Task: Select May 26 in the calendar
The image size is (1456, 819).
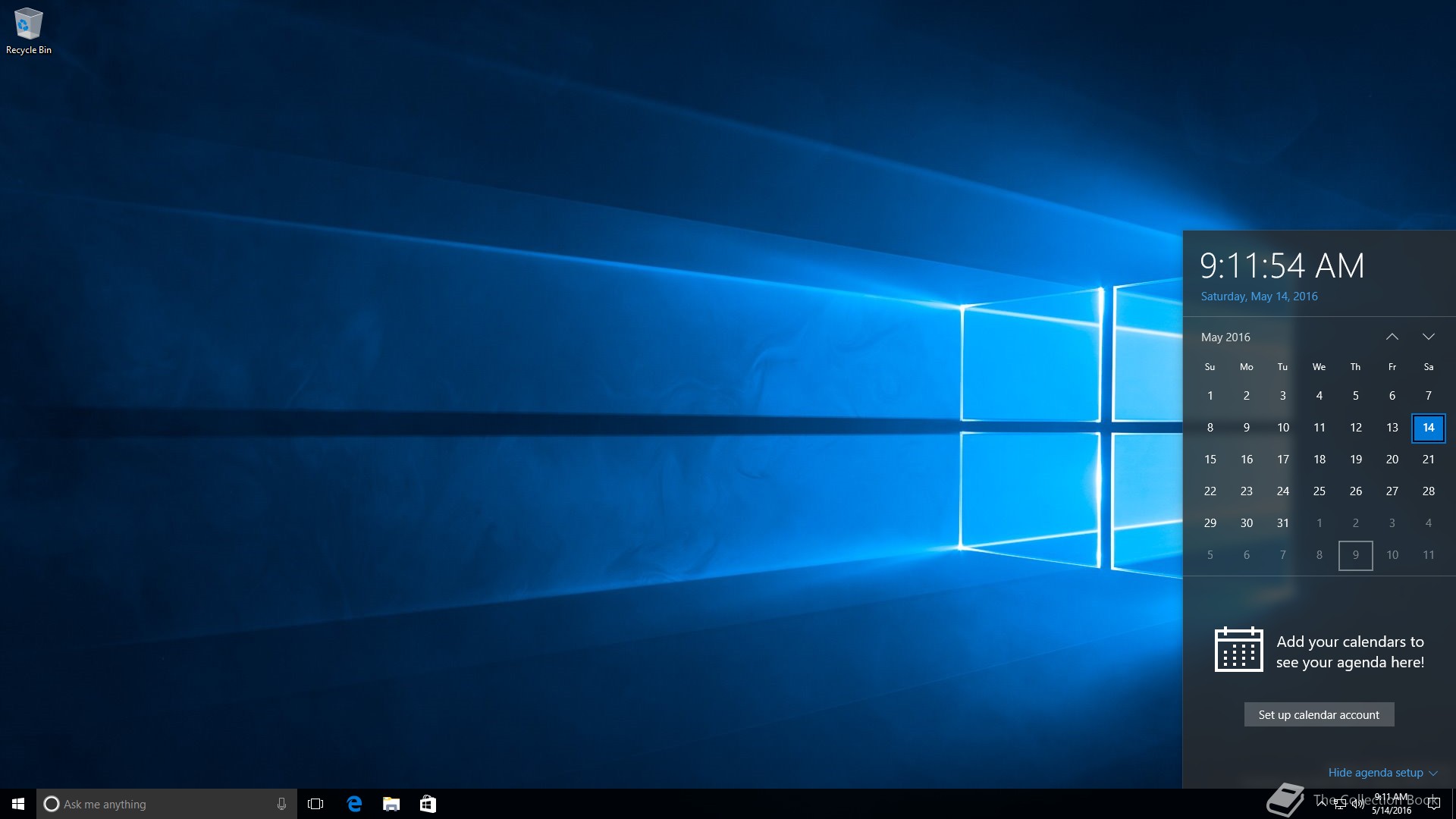Action: point(1356,491)
